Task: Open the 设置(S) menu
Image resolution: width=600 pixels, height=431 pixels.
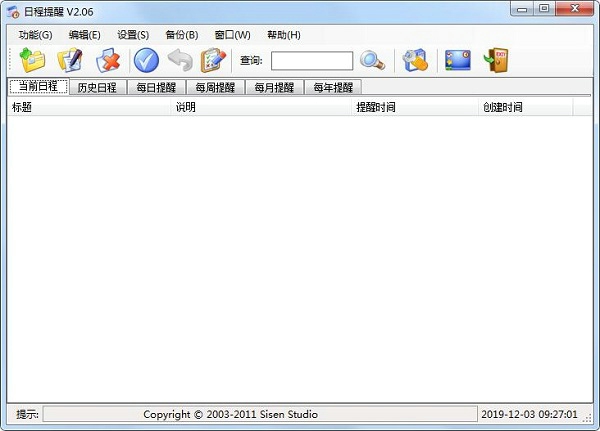Action: (x=133, y=35)
